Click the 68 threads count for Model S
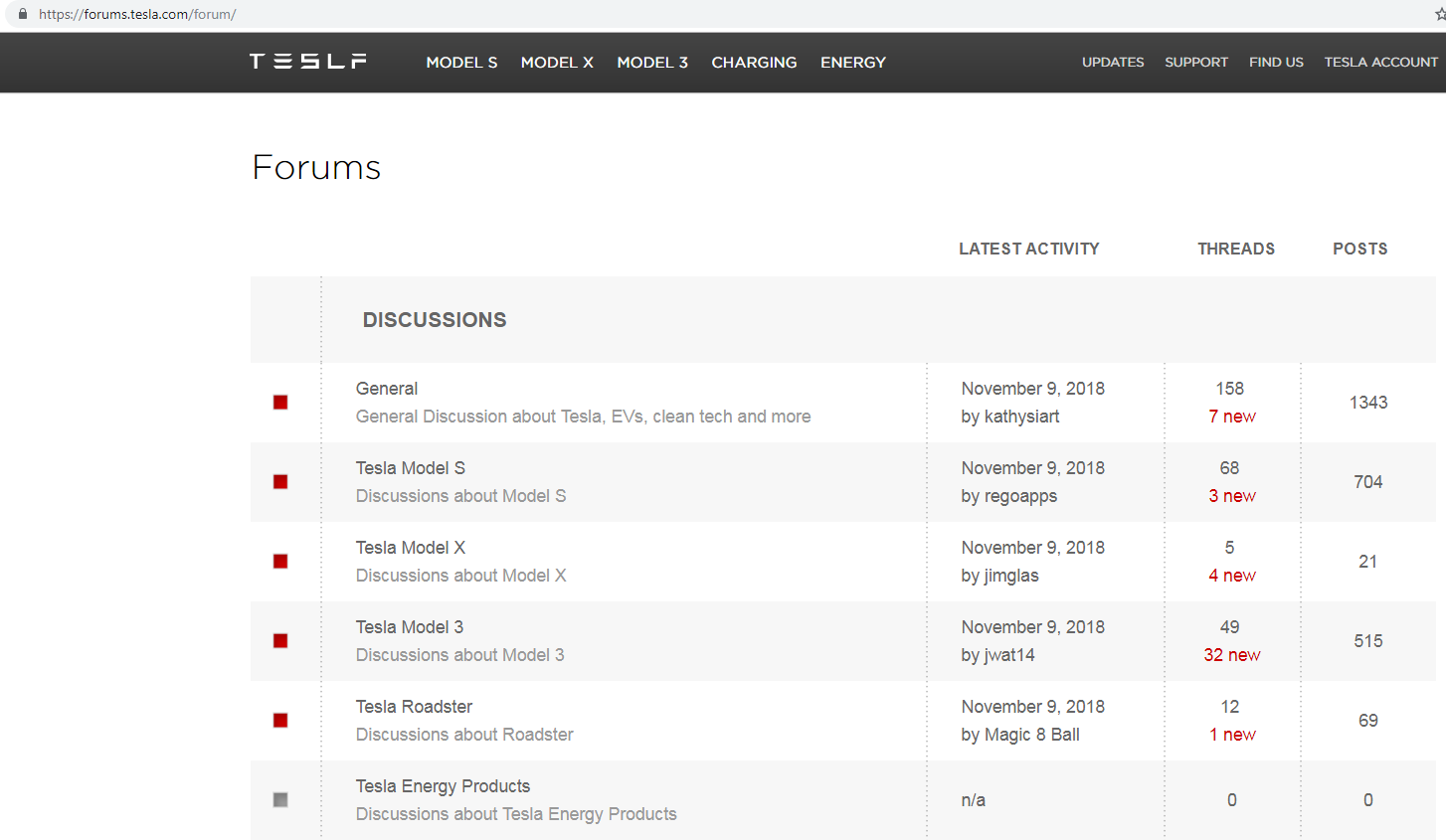Screen dimensions: 1446x840 click(1230, 468)
